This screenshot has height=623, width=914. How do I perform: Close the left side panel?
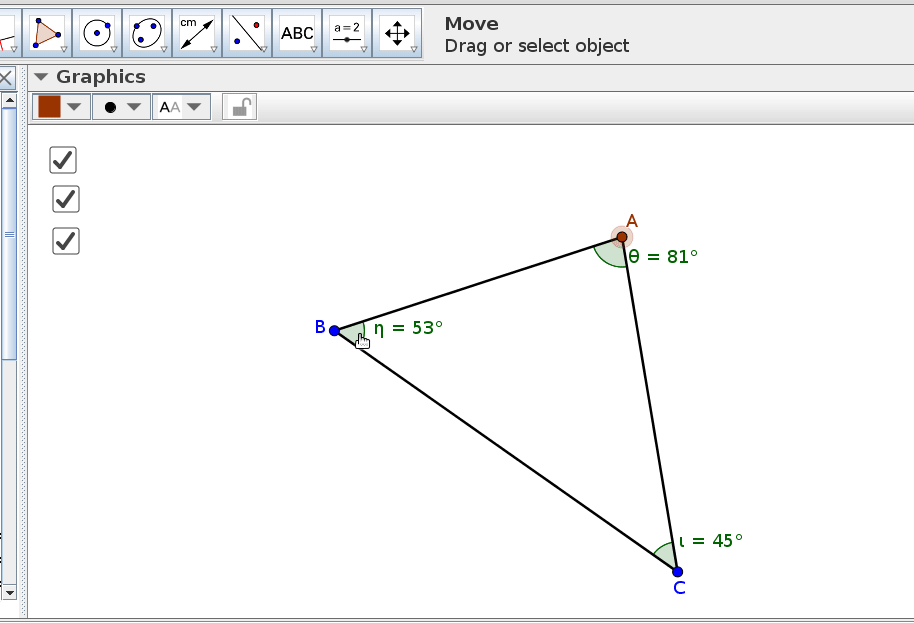pyautogui.click(x=6, y=77)
